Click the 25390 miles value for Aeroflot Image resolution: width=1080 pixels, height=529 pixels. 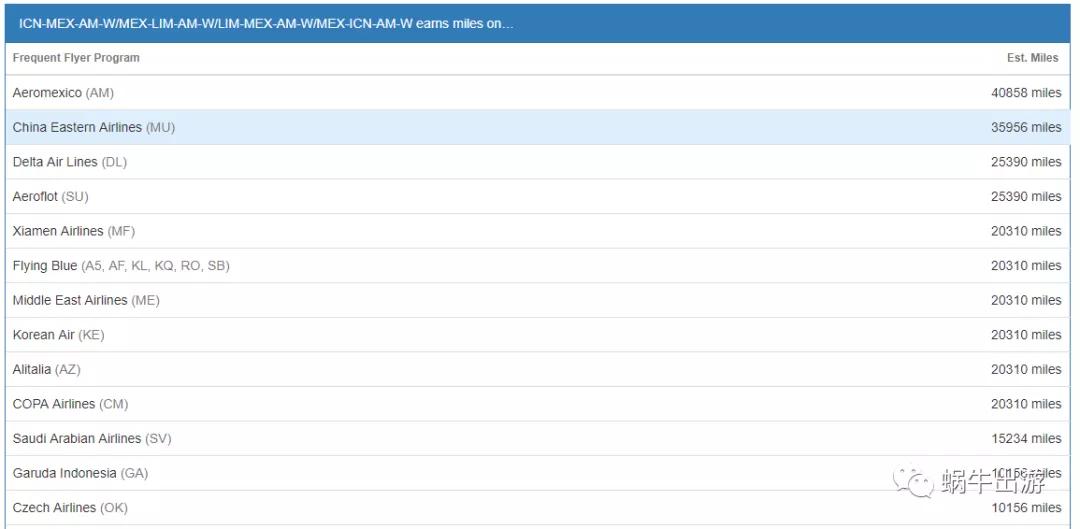[1026, 196]
